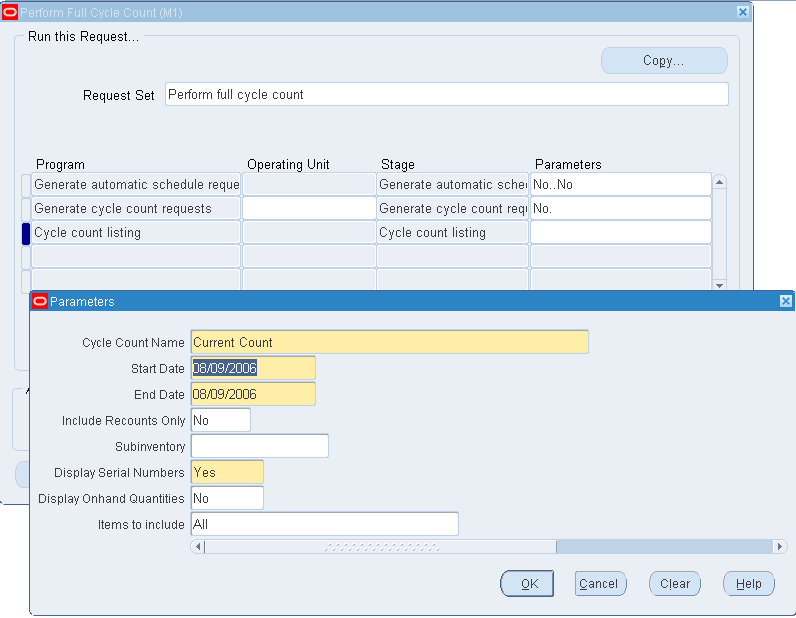Click the Items to include field

tap(325, 524)
